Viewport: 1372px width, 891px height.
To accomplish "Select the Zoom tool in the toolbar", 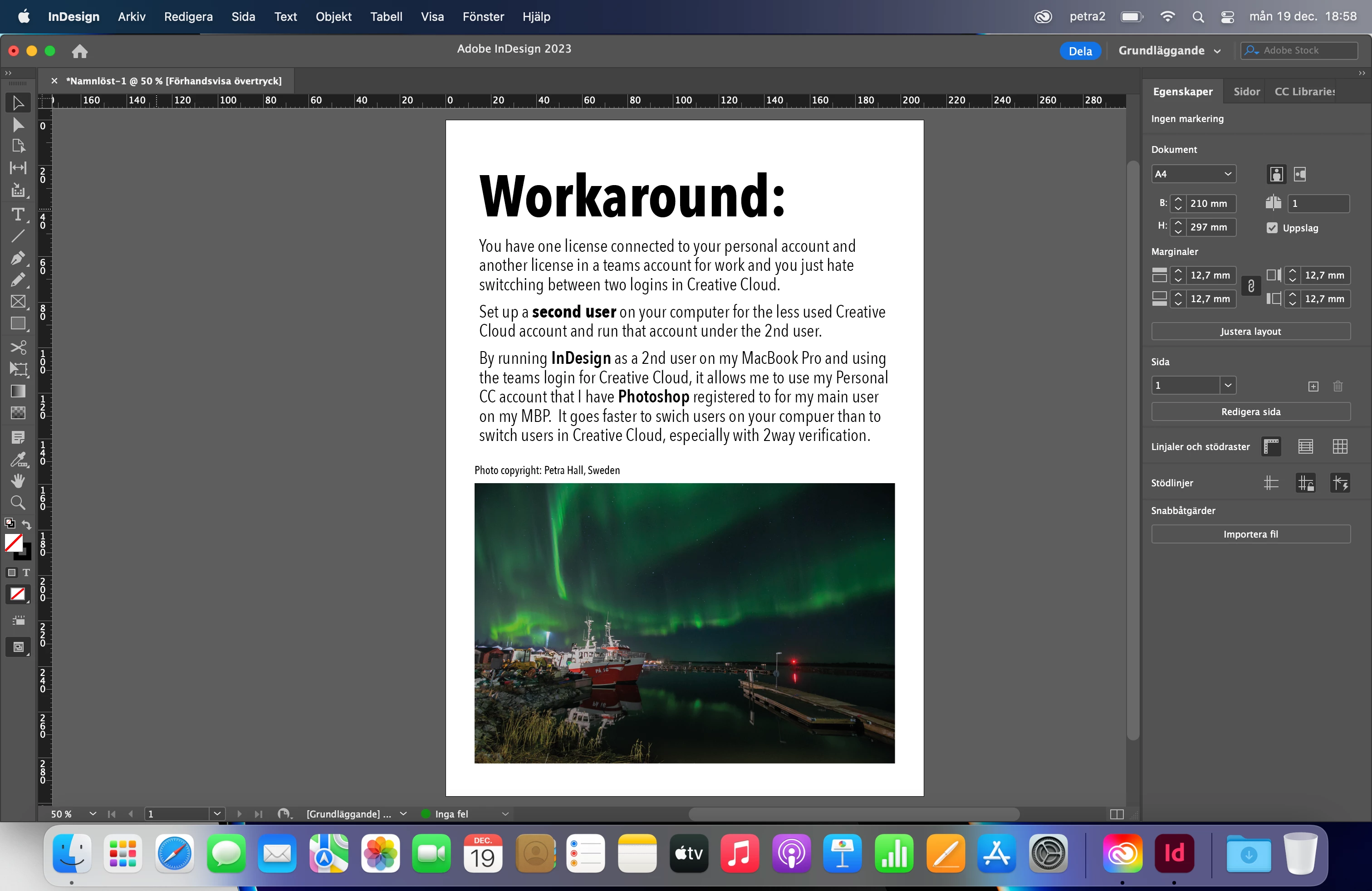I will [x=18, y=503].
